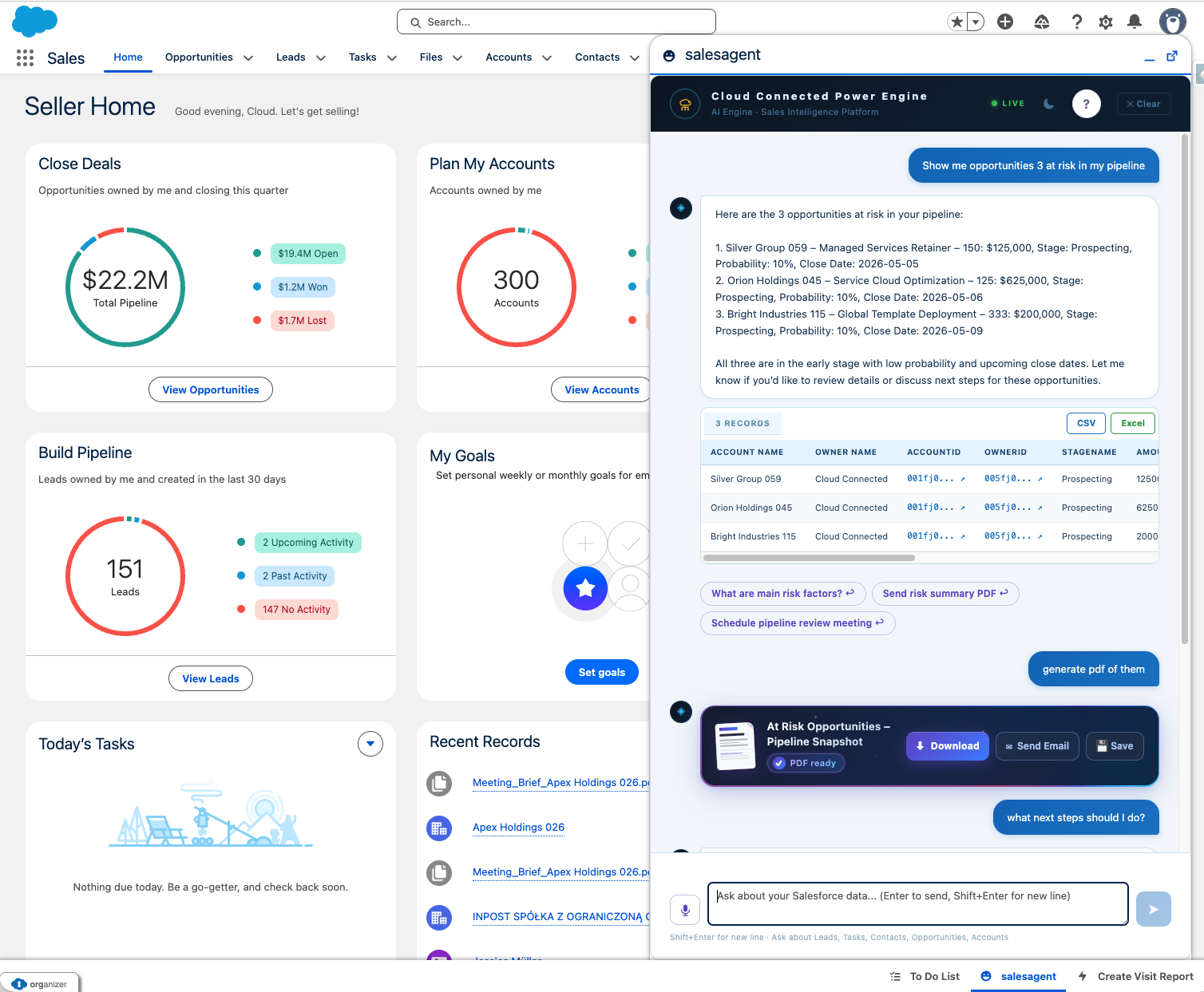The image size is (1204, 992).
Task: Export records as Excel
Action: click(1132, 423)
